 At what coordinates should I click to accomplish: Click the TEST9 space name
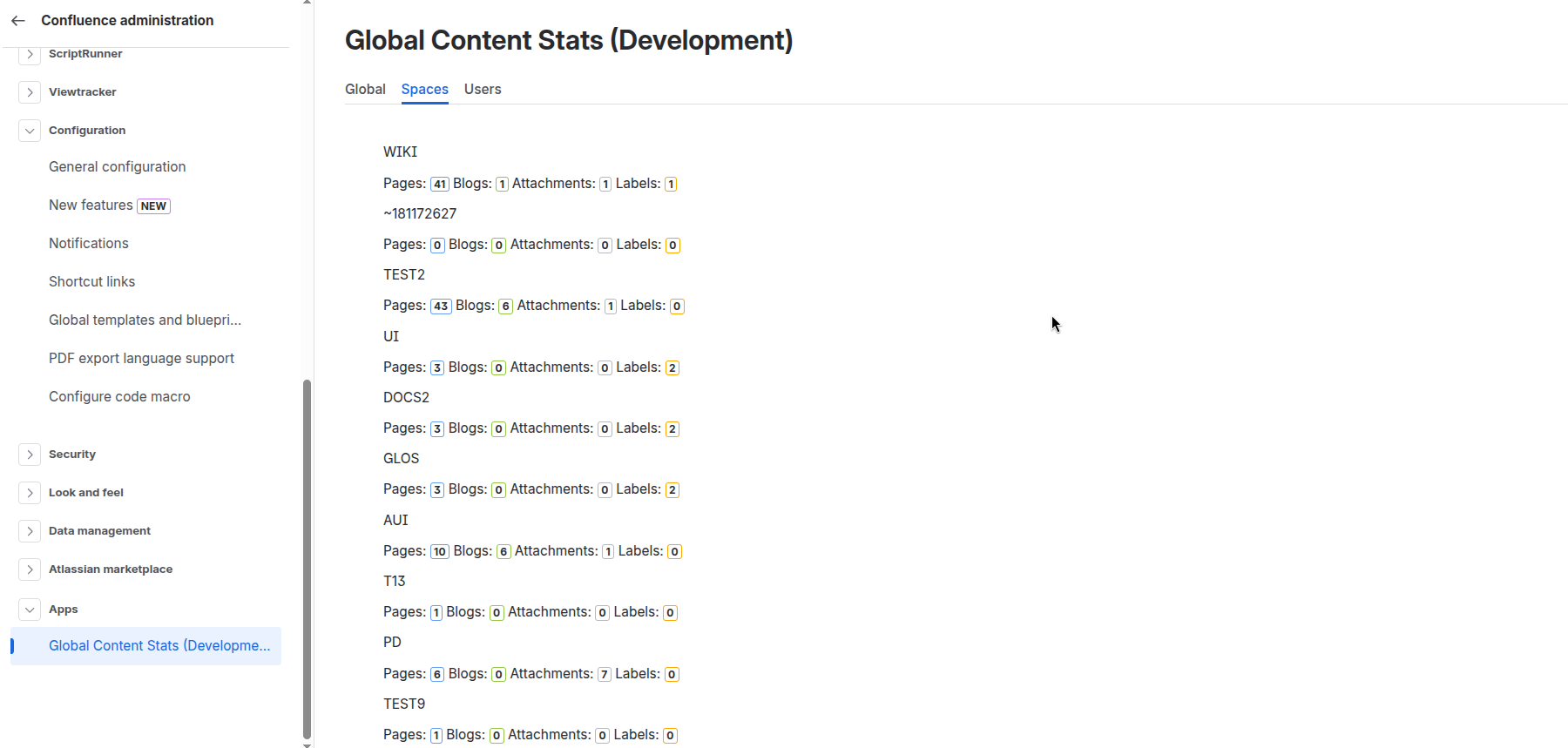[404, 704]
